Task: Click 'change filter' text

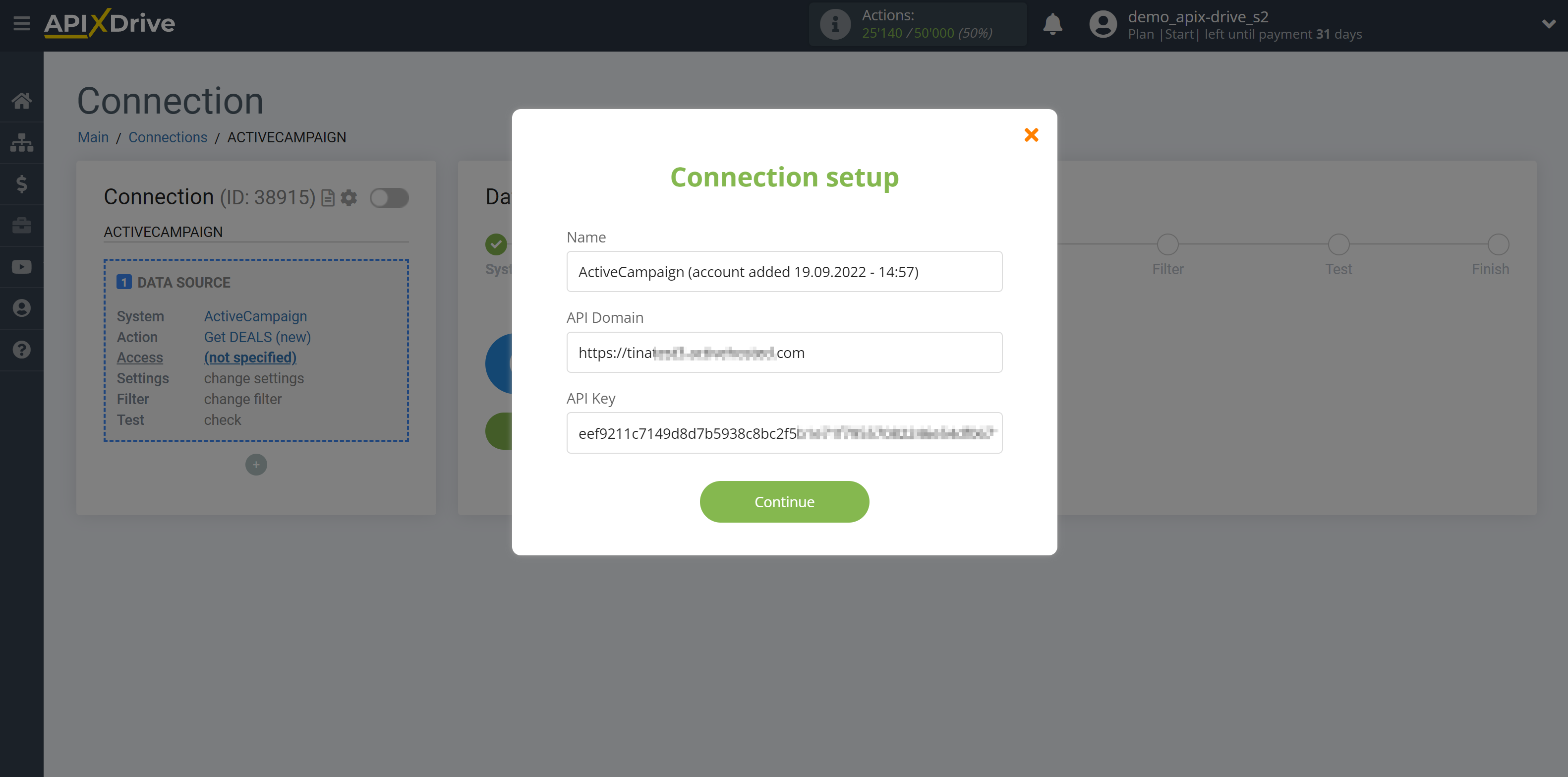Action: pos(243,400)
